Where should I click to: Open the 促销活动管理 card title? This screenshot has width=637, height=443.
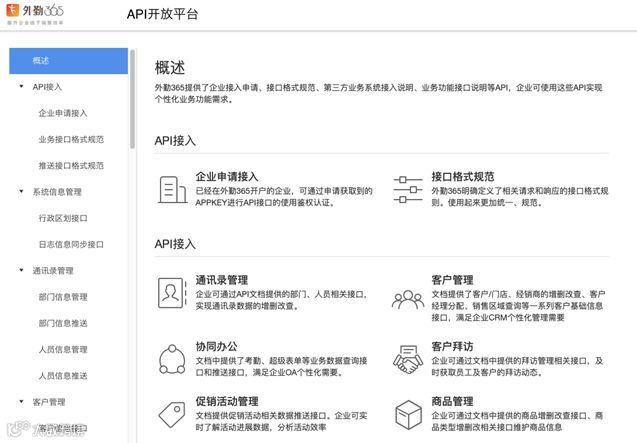227,401
